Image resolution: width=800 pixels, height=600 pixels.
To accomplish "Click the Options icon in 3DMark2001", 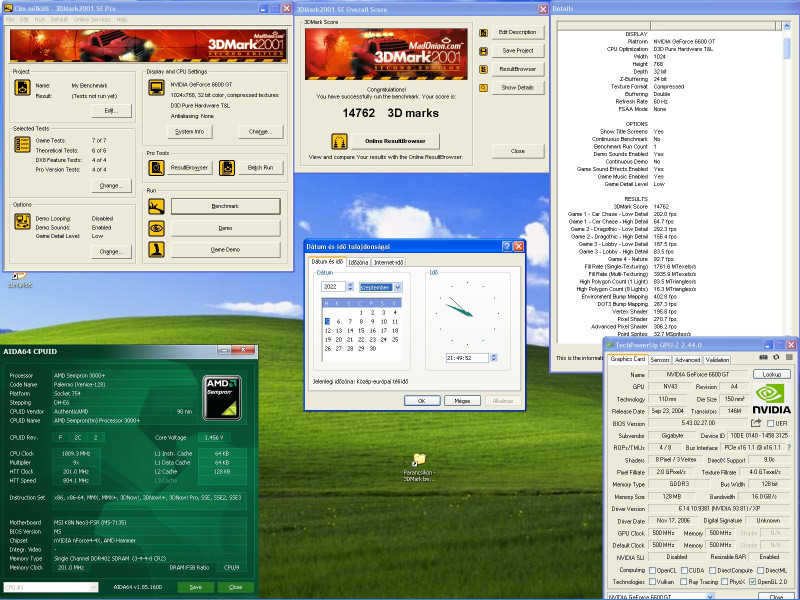I will click(x=22, y=221).
